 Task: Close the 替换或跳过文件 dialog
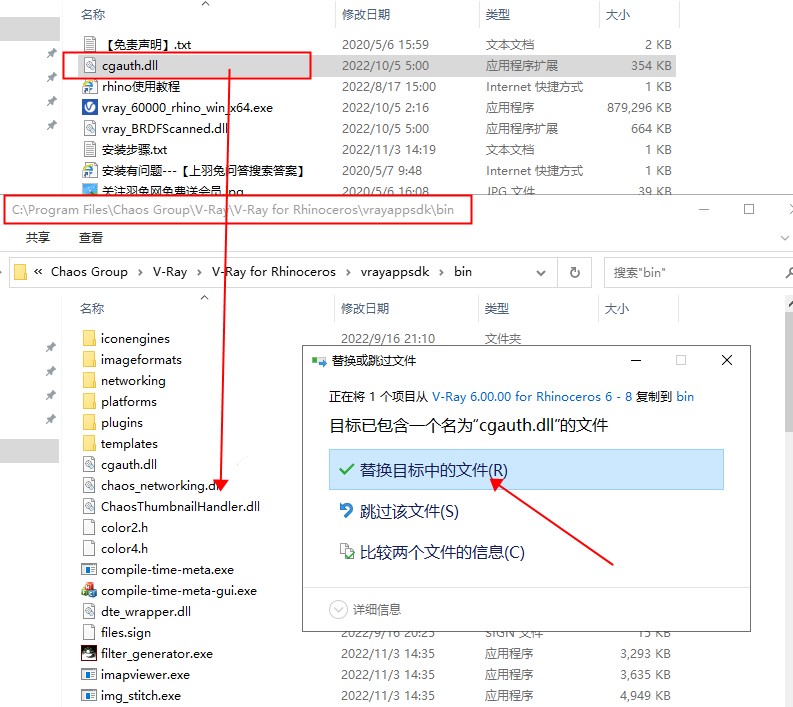(x=727, y=360)
